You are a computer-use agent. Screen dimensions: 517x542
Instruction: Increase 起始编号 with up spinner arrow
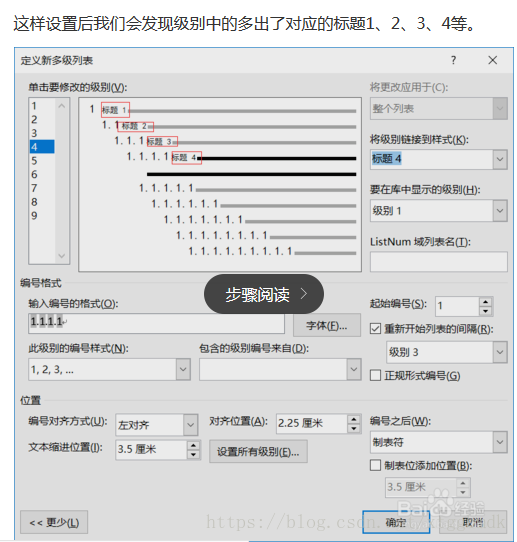pyautogui.click(x=486, y=302)
